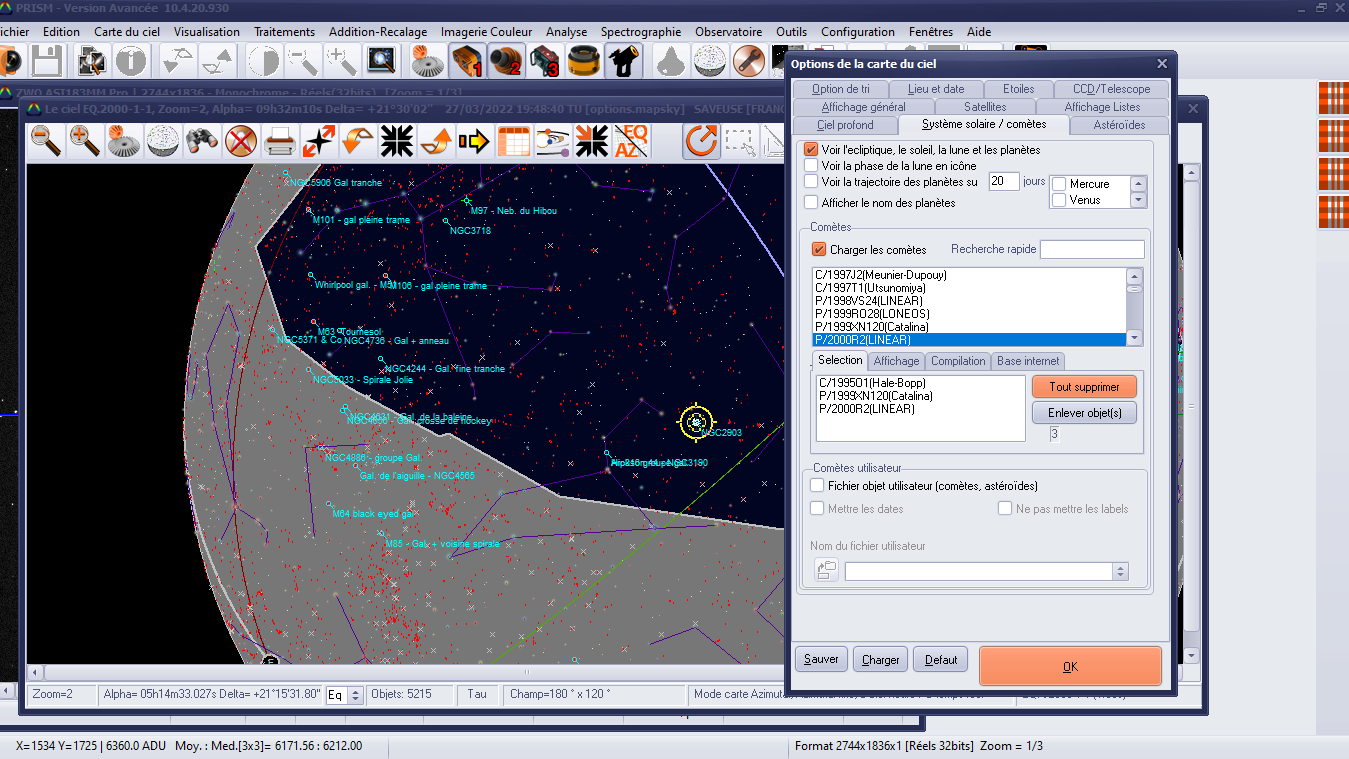Enable 'Voir la phase de la lune en icône'
The width and height of the screenshot is (1349, 759).
coord(811,166)
